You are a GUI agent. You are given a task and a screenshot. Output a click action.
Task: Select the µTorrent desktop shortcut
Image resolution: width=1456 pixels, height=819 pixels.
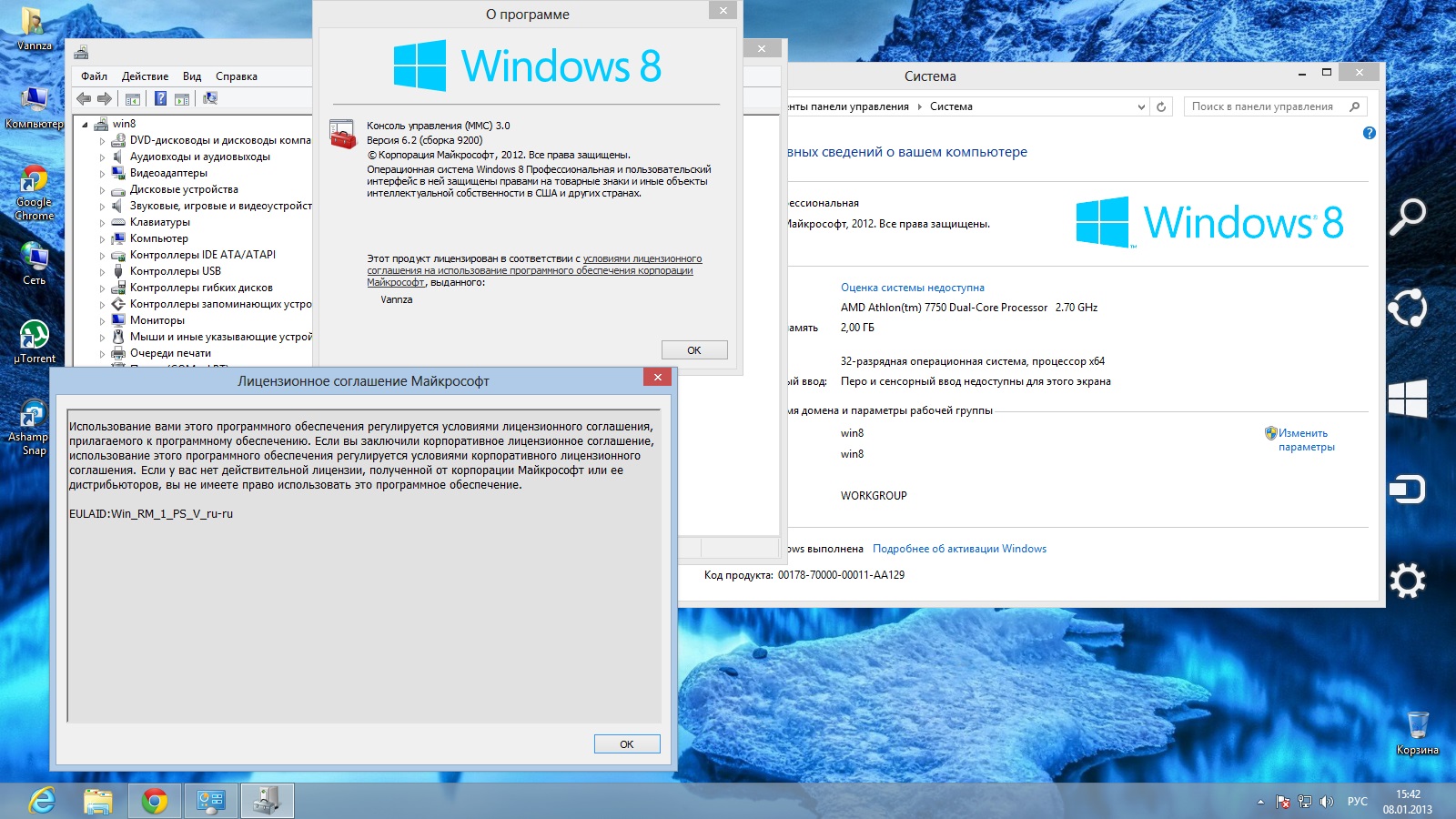[x=34, y=342]
